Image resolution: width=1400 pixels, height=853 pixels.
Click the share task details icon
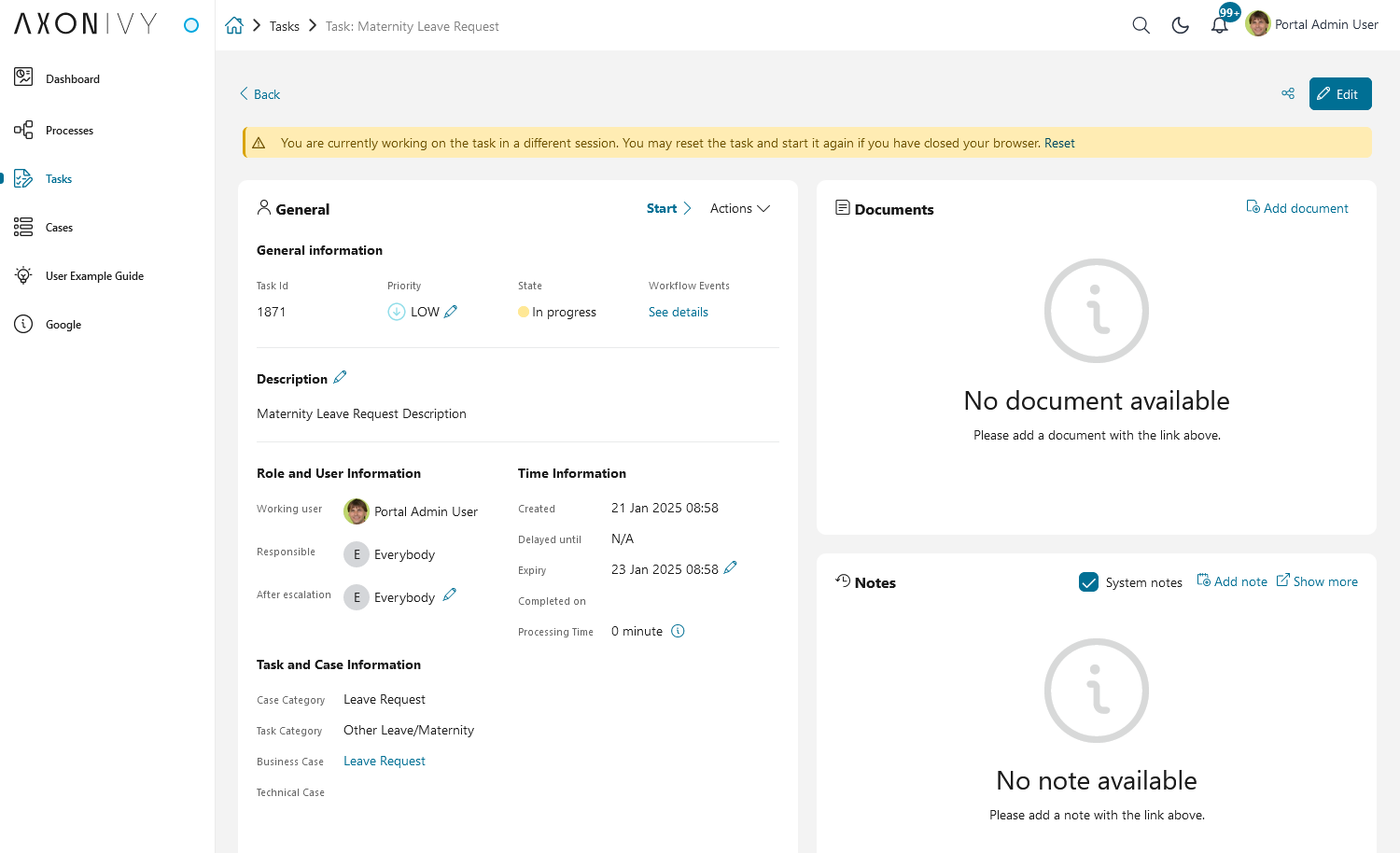pyautogui.click(x=1288, y=93)
